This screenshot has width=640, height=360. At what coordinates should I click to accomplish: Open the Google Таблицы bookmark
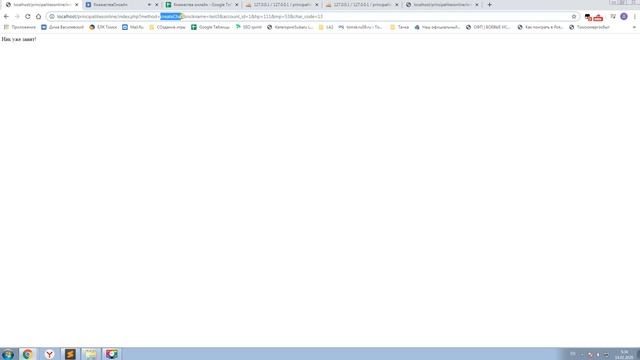point(210,27)
